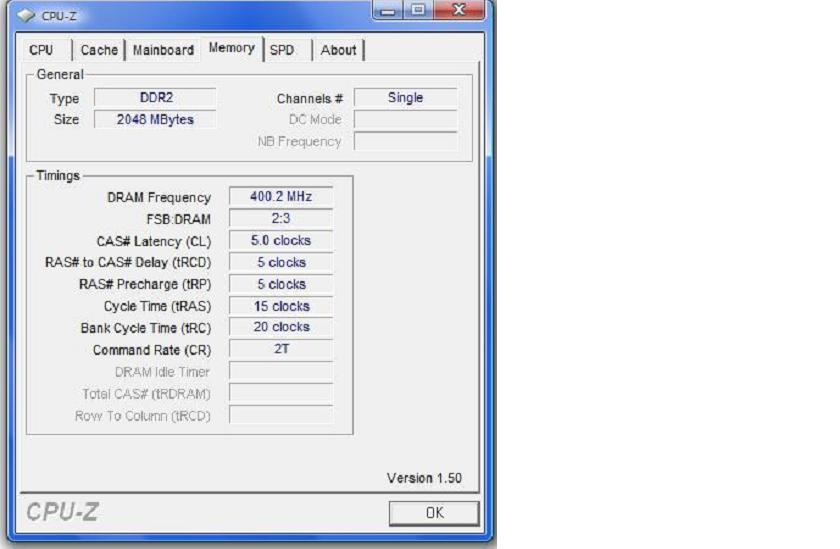
Task: Click the DRAM Frequency label
Action: 159,198
